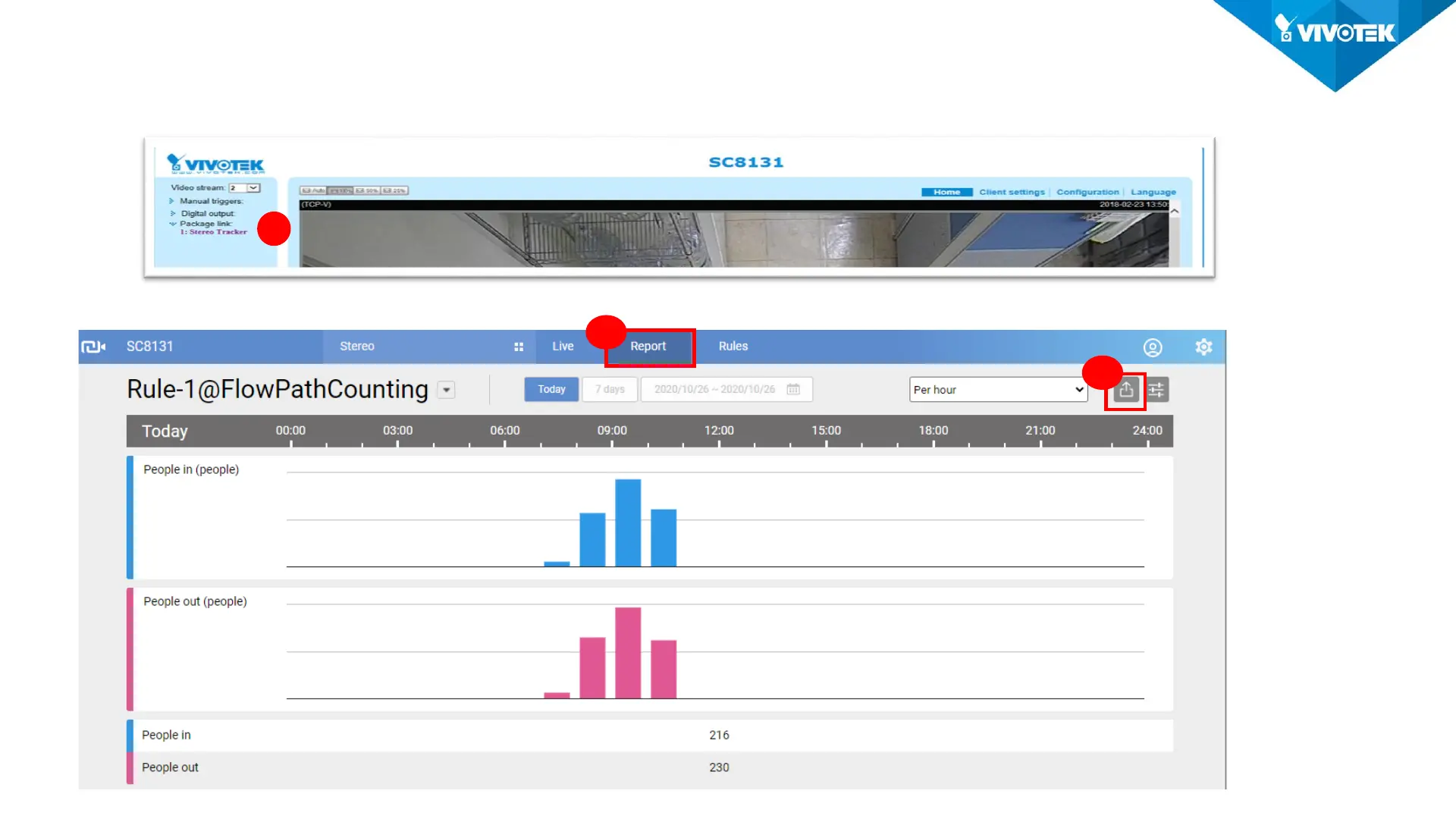Select the 7 days range toggle

(x=610, y=389)
